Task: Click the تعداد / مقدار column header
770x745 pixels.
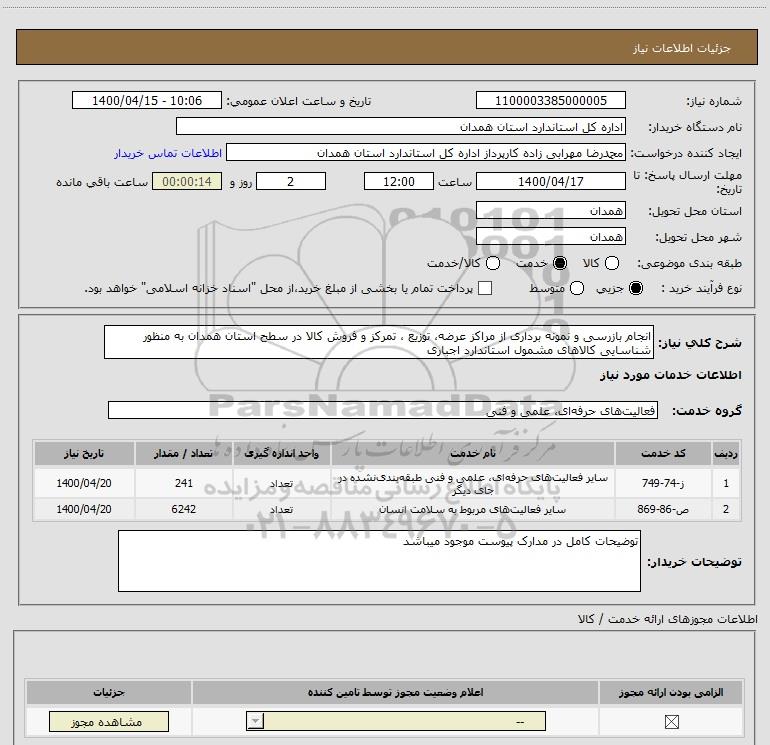Action: coord(183,453)
